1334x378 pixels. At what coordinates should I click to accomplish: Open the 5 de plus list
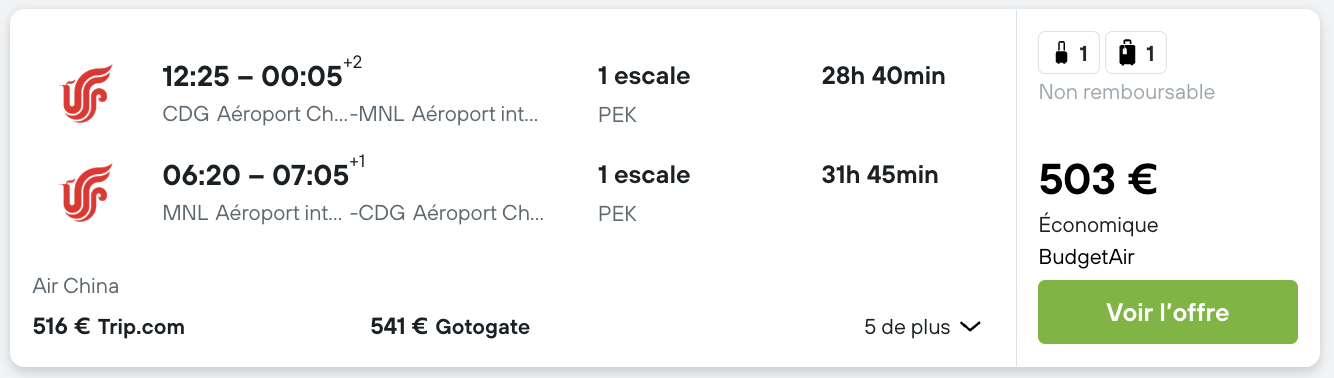[922, 327]
